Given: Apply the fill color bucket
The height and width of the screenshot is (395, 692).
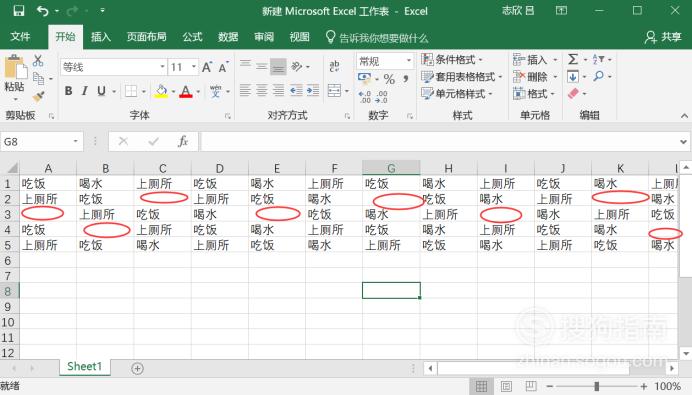Looking at the screenshot, I should 161,91.
